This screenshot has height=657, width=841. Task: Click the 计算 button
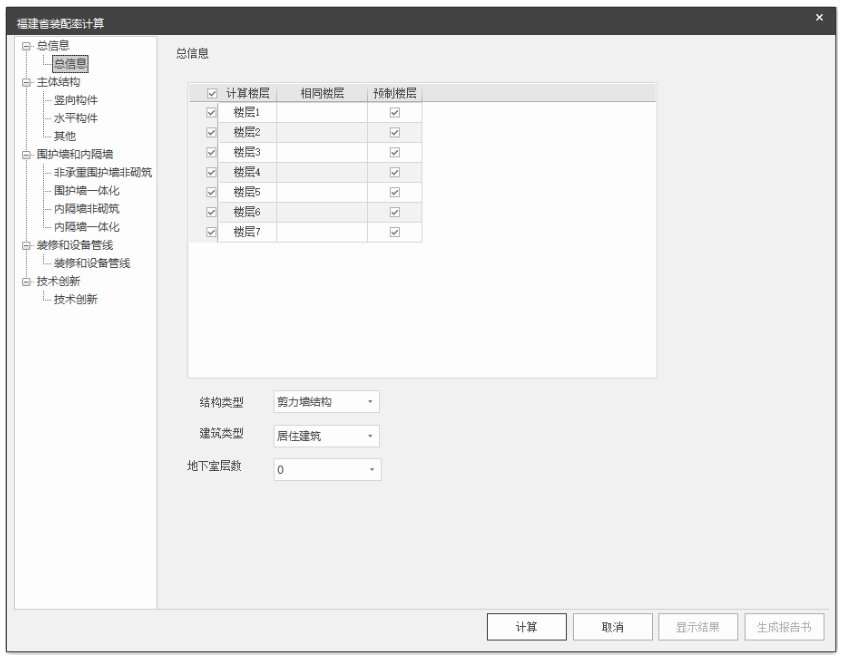(x=527, y=627)
